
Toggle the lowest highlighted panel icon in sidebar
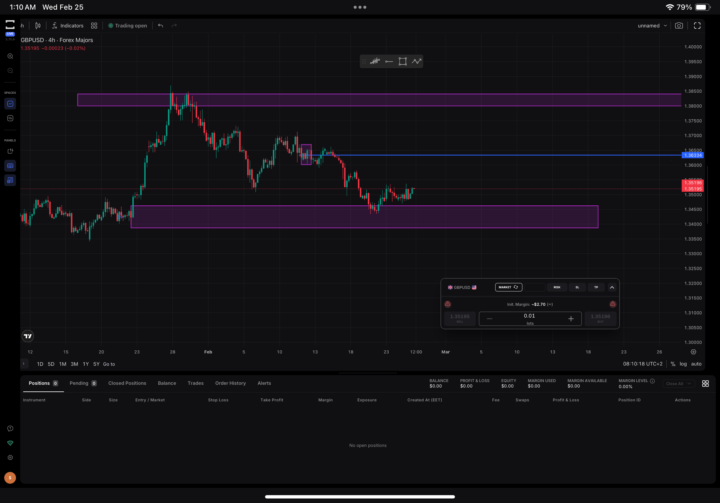coord(10,181)
